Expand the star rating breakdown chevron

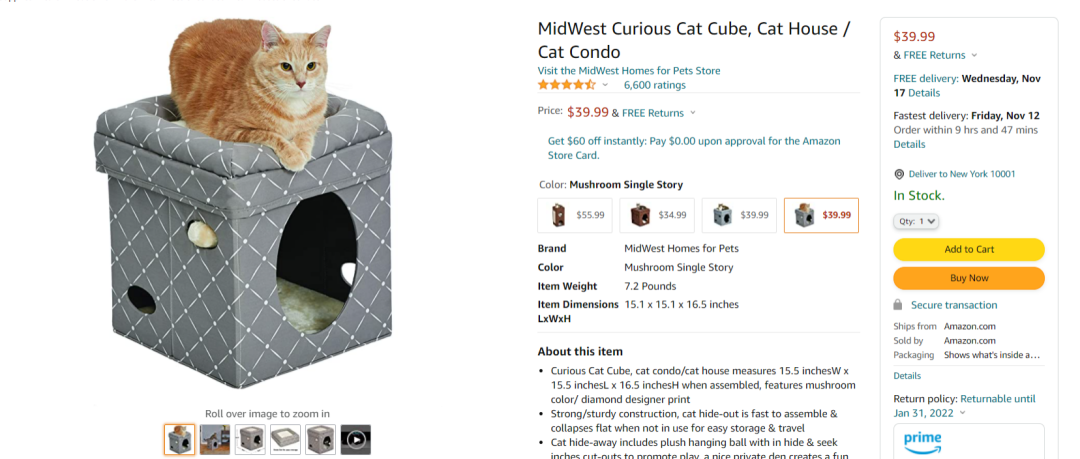click(x=605, y=85)
